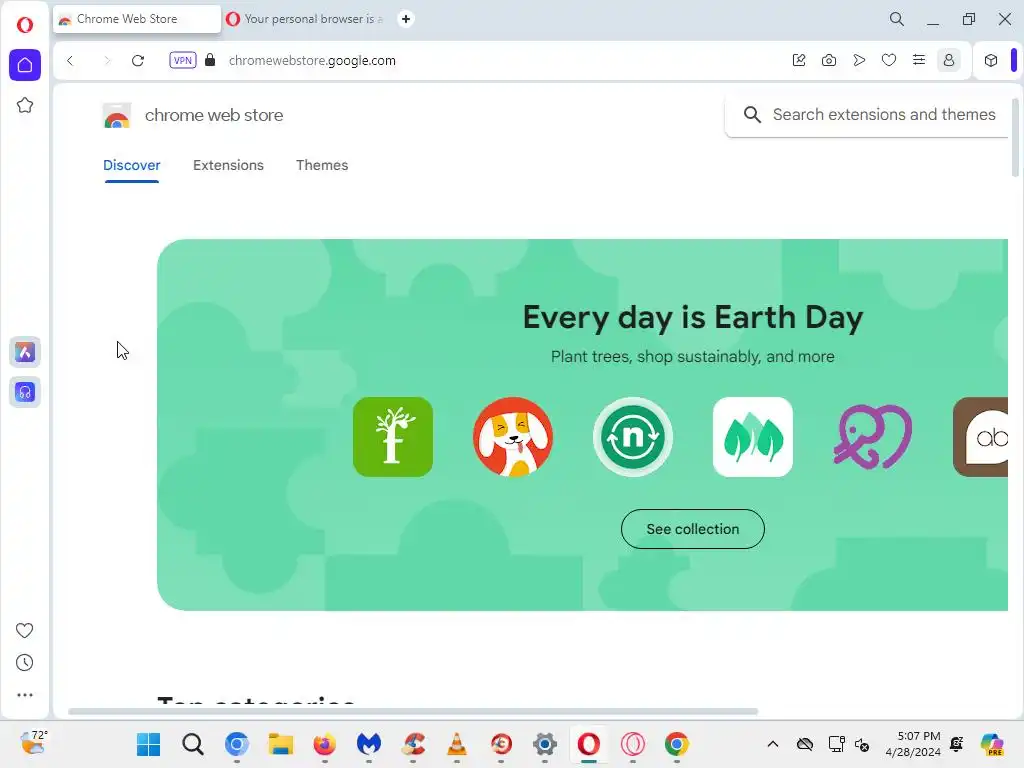Select the Discover tab

[x=131, y=165]
